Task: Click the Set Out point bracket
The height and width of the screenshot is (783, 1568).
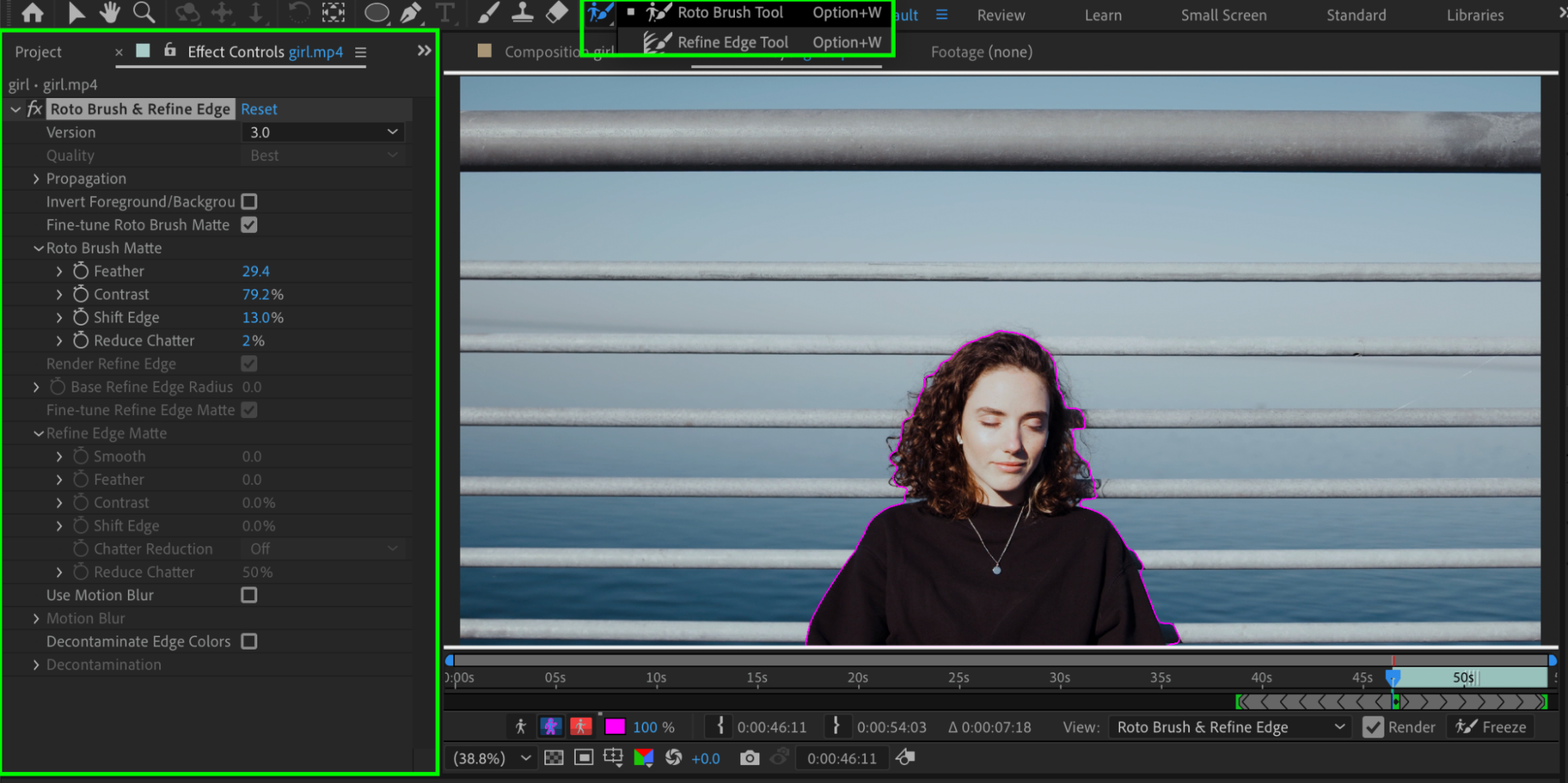Action: (836, 727)
